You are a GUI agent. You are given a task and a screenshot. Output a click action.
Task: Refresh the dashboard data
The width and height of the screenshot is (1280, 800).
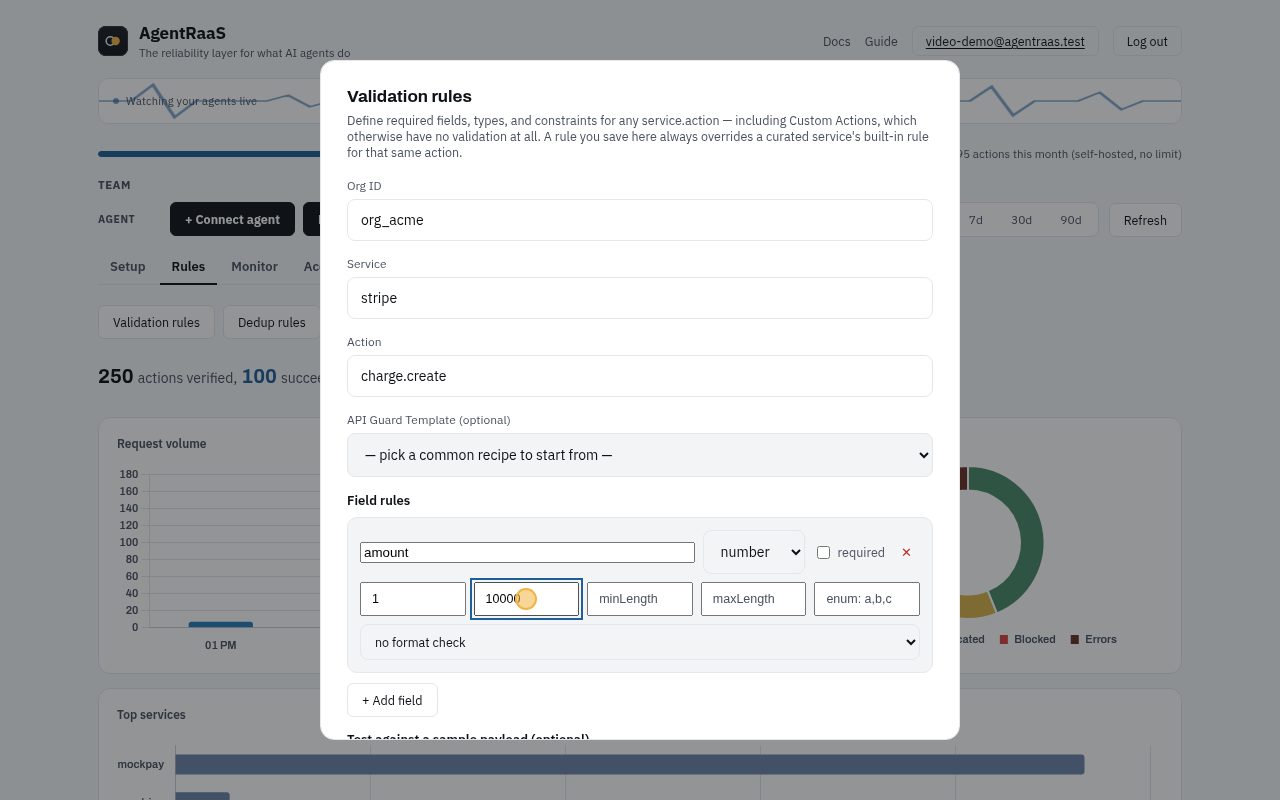coord(1145,220)
